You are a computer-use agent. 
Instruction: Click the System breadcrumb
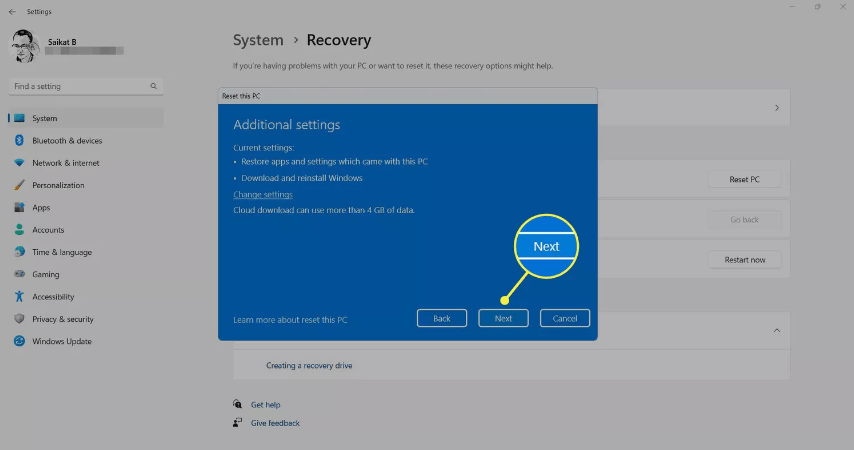coord(258,40)
